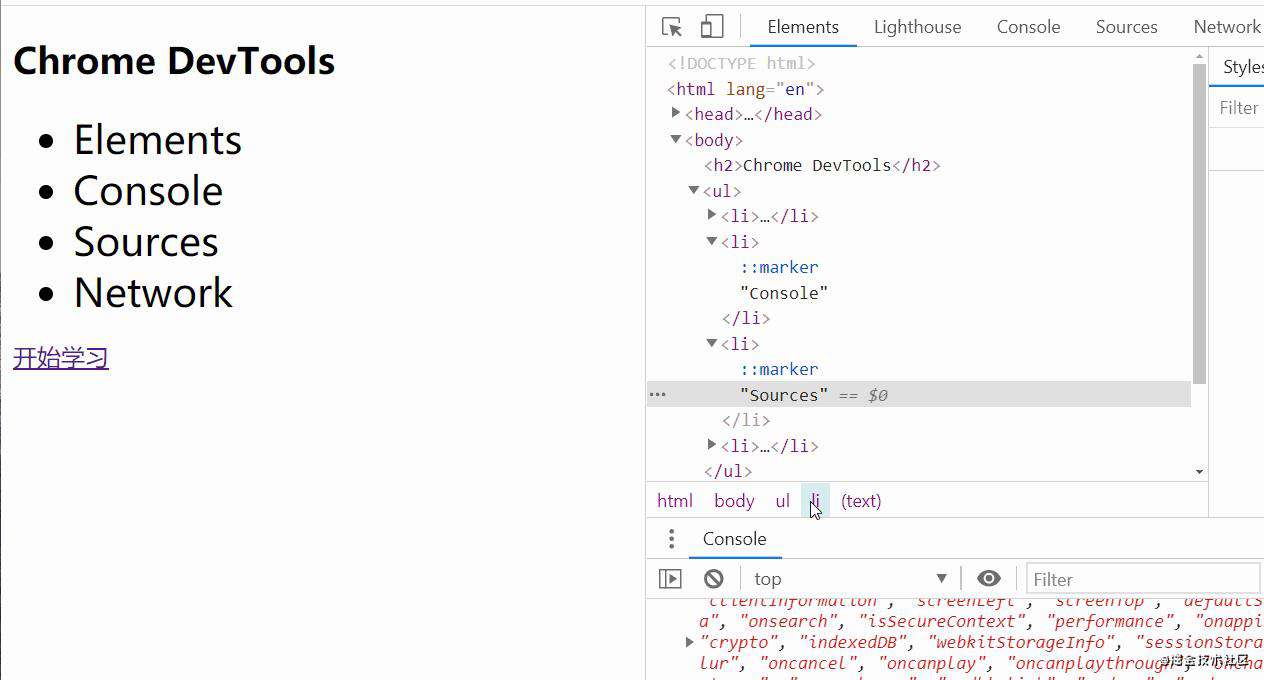This screenshot has height=680, width=1264.
Task: Switch to the Sources tab
Action: point(1126,27)
